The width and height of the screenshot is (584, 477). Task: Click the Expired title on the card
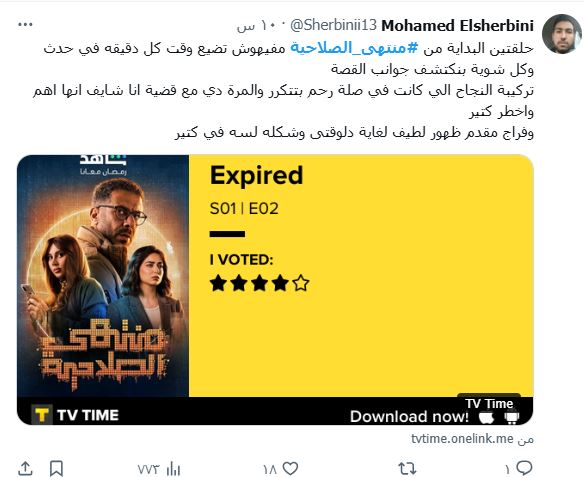256,175
